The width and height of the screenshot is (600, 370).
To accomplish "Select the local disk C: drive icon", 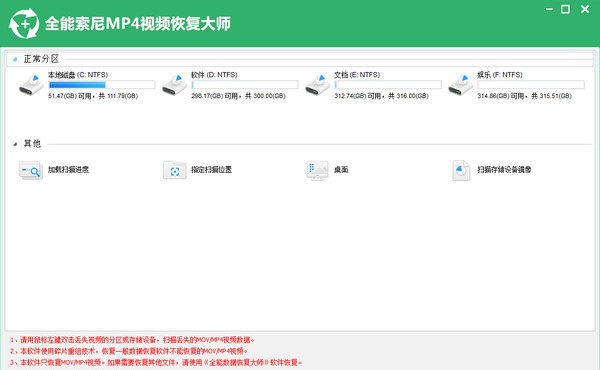I will [x=31, y=85].
